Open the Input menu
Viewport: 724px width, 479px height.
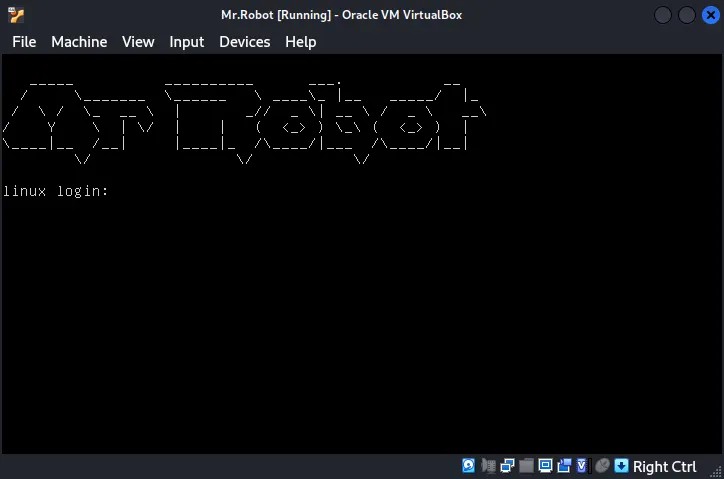[186, 41]
